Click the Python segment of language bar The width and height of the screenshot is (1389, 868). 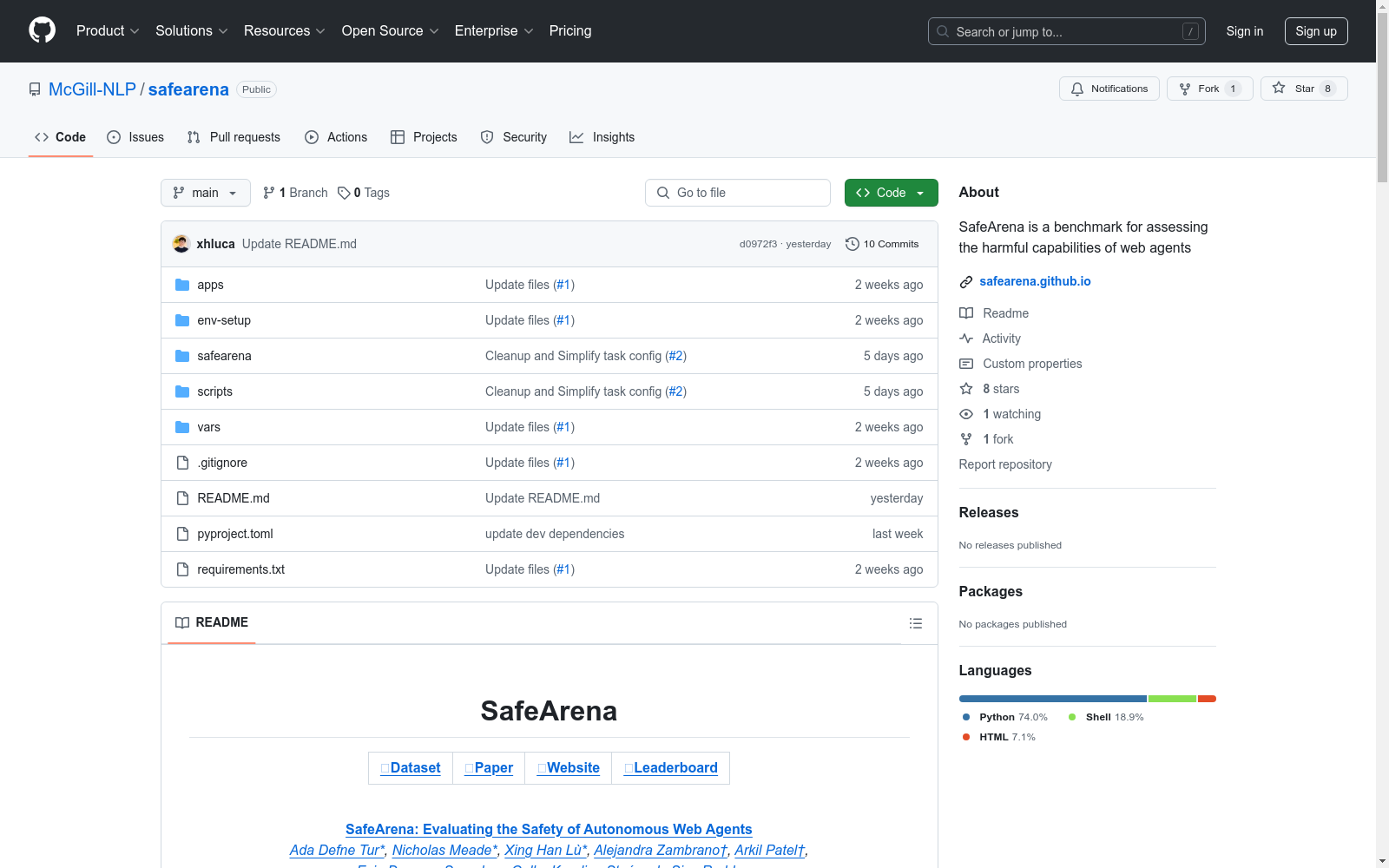[x=1053, y=699]
